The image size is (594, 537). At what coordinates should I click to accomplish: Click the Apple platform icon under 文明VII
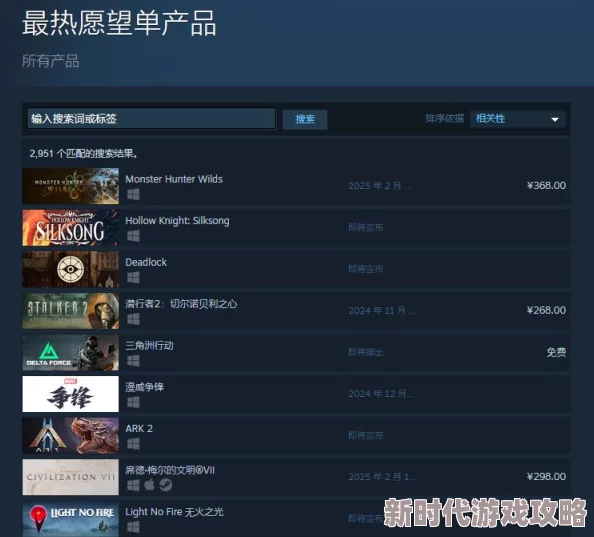tap(149, 485)
